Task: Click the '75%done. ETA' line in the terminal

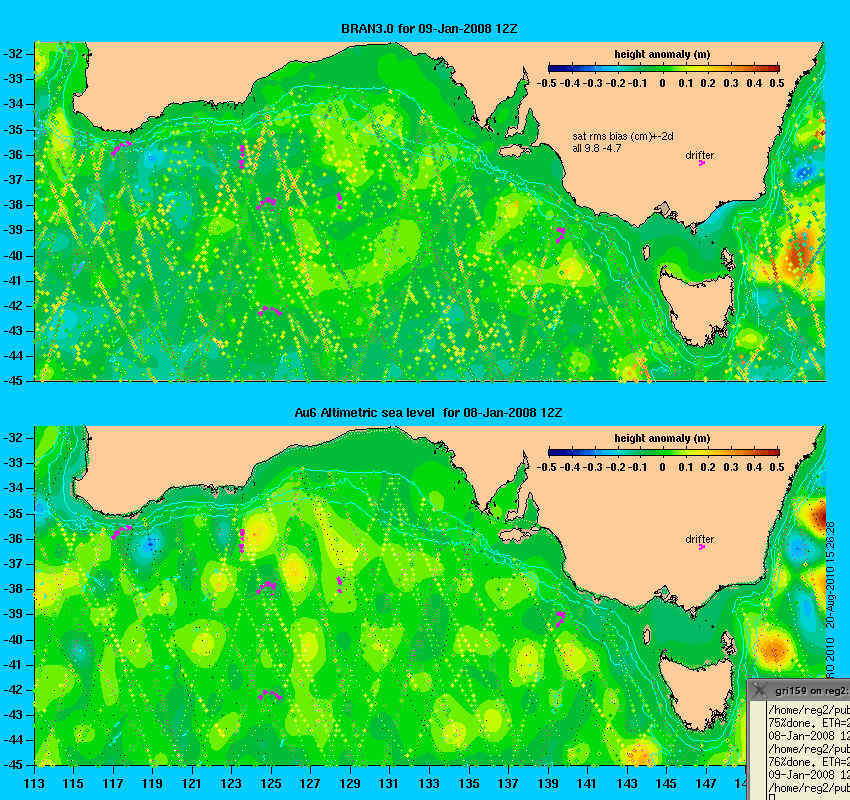Action: 809,723
